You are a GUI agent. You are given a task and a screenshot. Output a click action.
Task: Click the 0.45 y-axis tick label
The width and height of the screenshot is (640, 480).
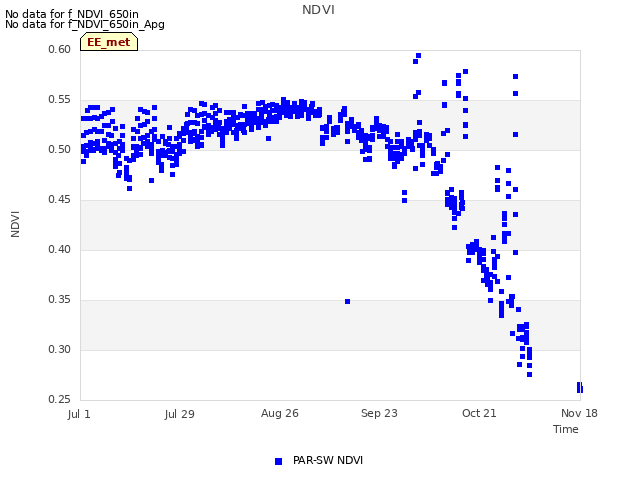coord(60,200)
